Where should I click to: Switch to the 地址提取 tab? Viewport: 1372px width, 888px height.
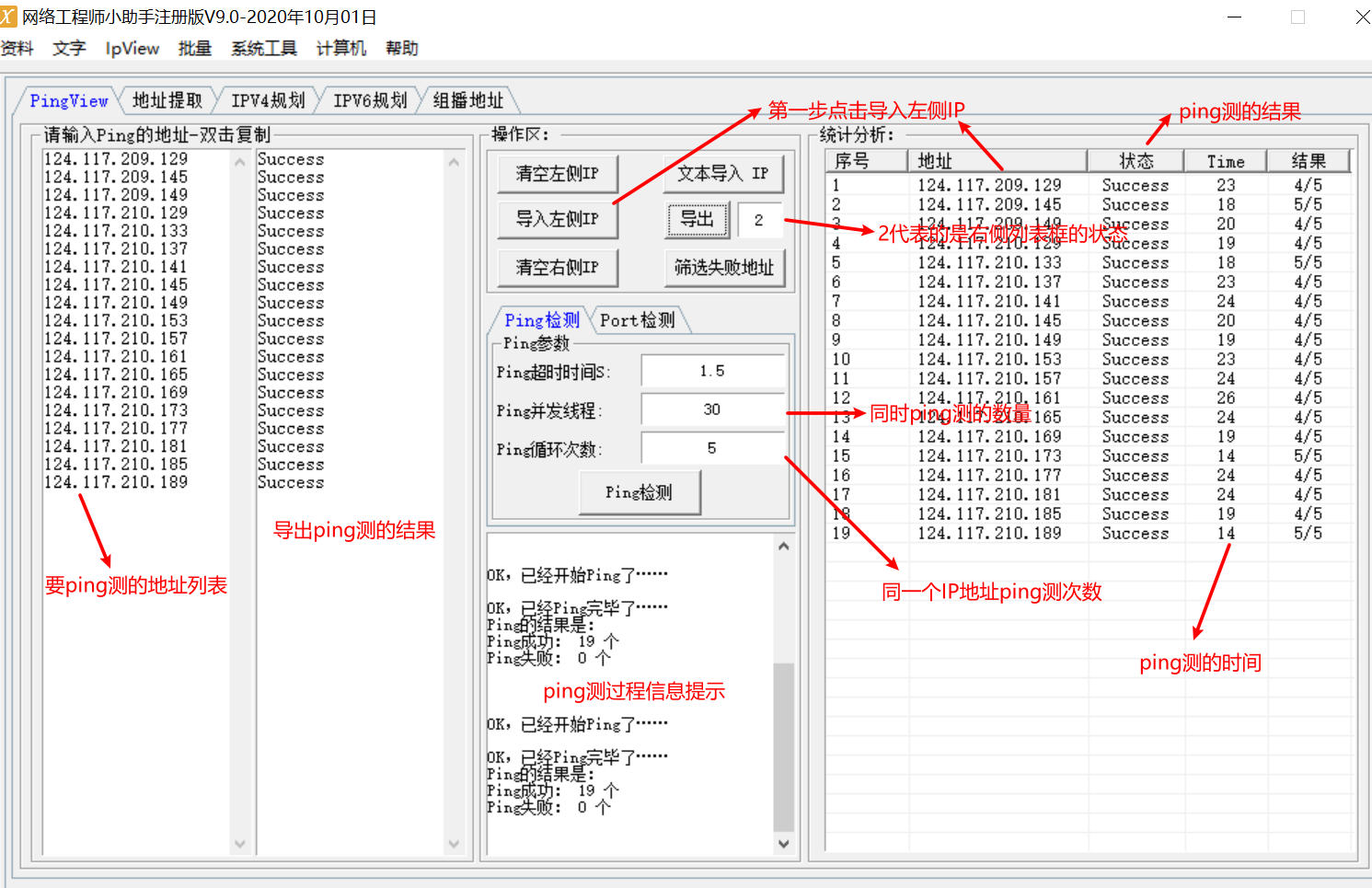tap(167, 100)
